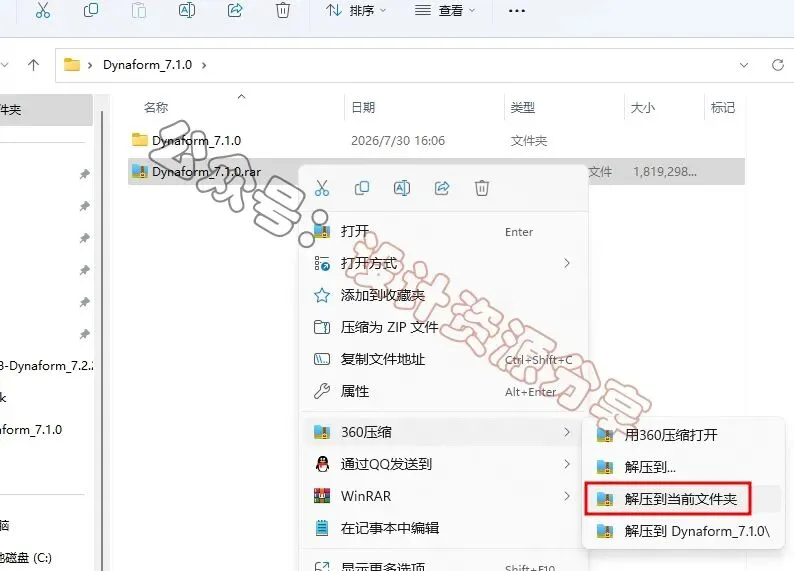Sort by 大小 column header
The image size is (794, 571).
pyautogui.click(x=643, y=107)
